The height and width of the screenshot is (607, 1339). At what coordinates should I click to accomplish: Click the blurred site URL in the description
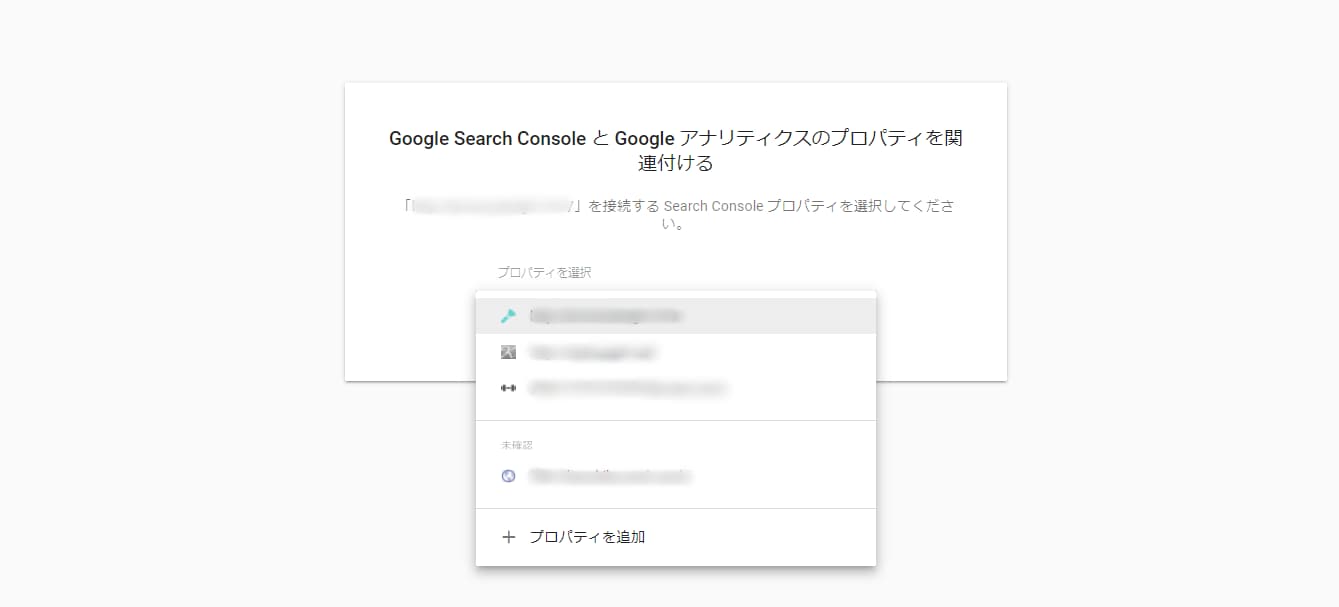(x=491, y=206)
